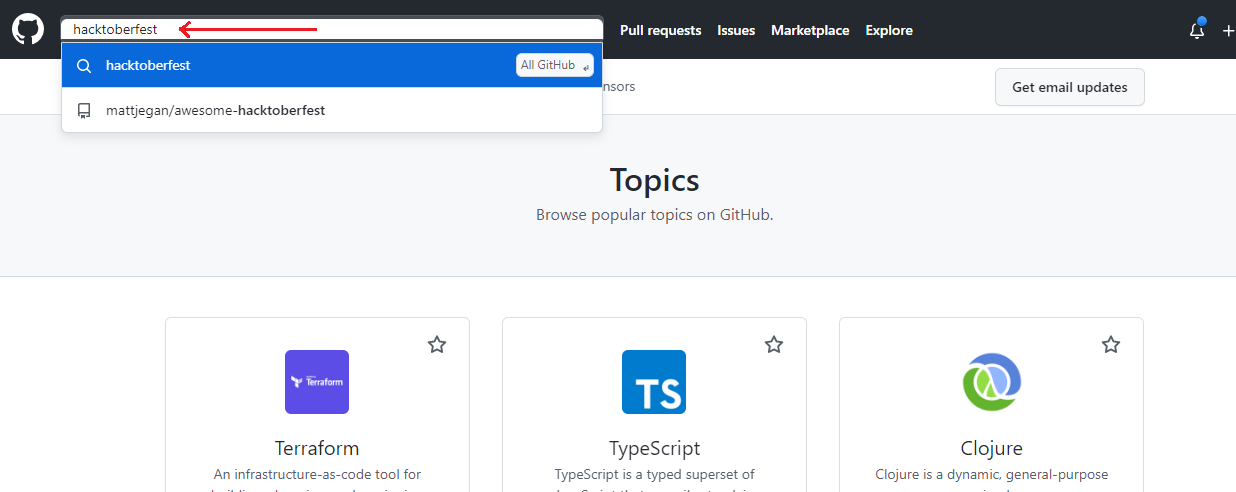
Task: Click the Get email updates button
Action: pyautogui.click(x=1070, y=87)
